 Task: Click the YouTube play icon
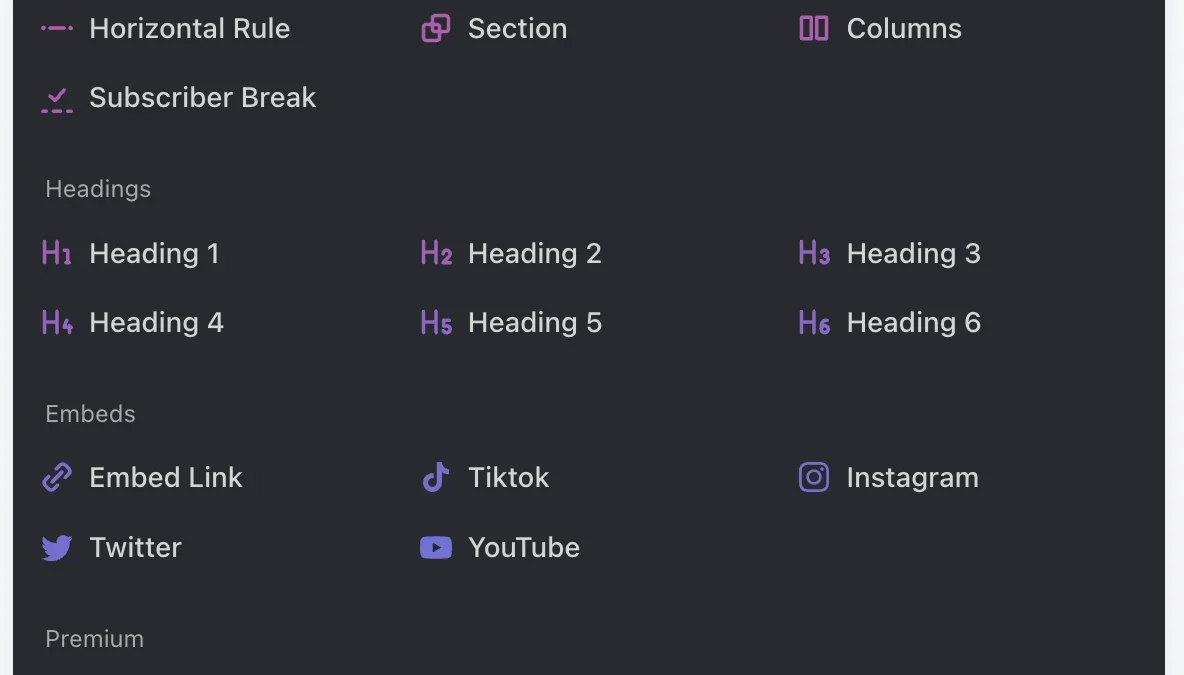(x=436, y=547)
